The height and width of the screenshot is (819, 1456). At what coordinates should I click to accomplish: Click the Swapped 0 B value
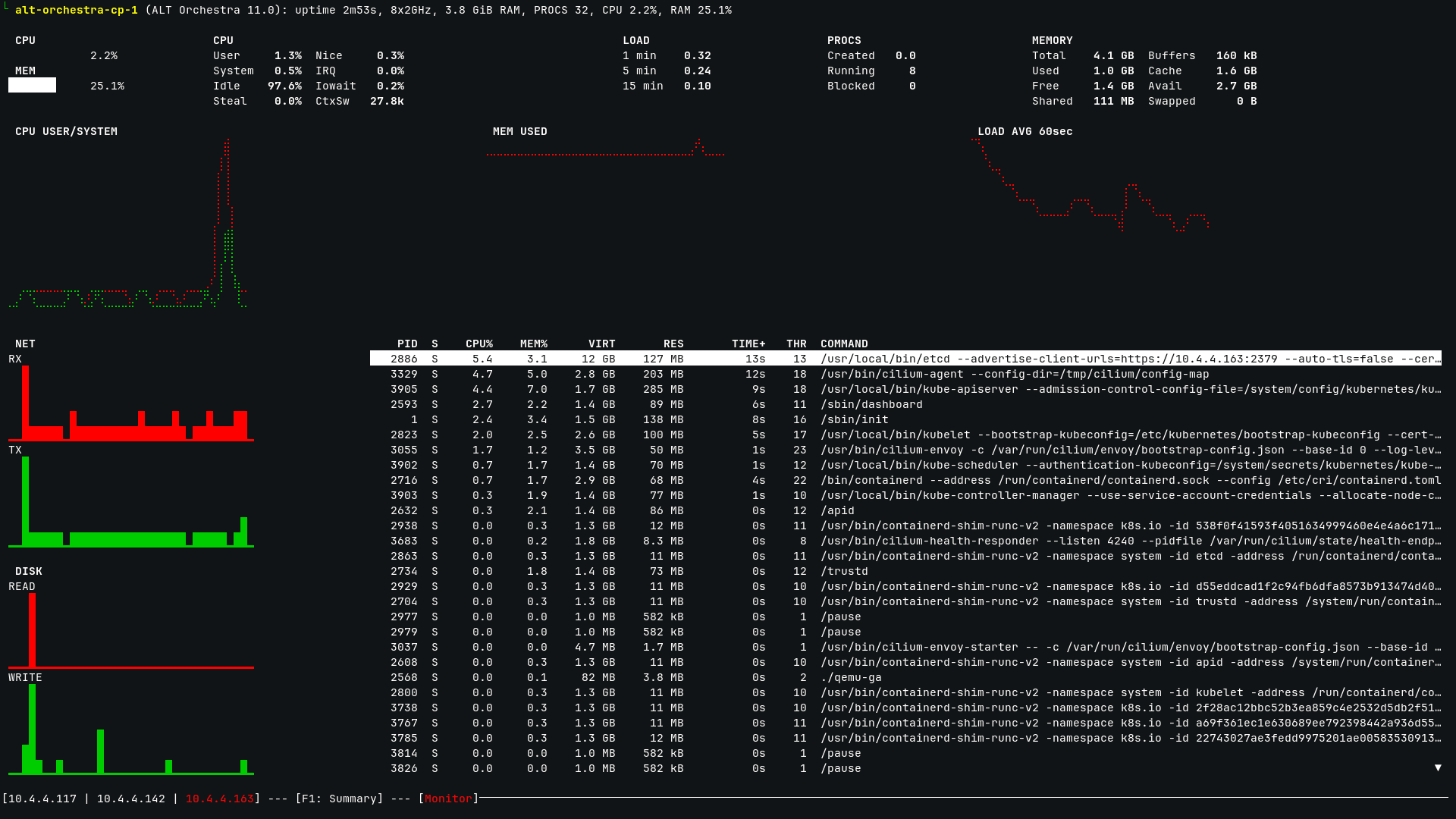pos(1247,101)
